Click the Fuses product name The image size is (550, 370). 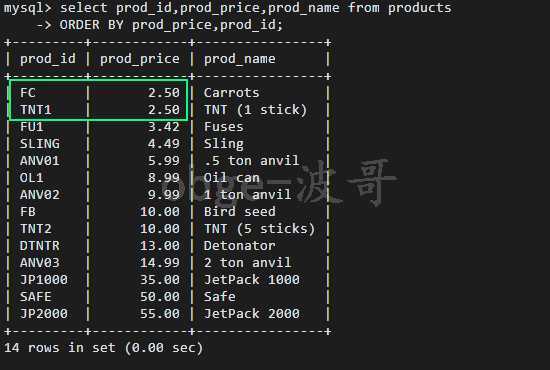223,127
